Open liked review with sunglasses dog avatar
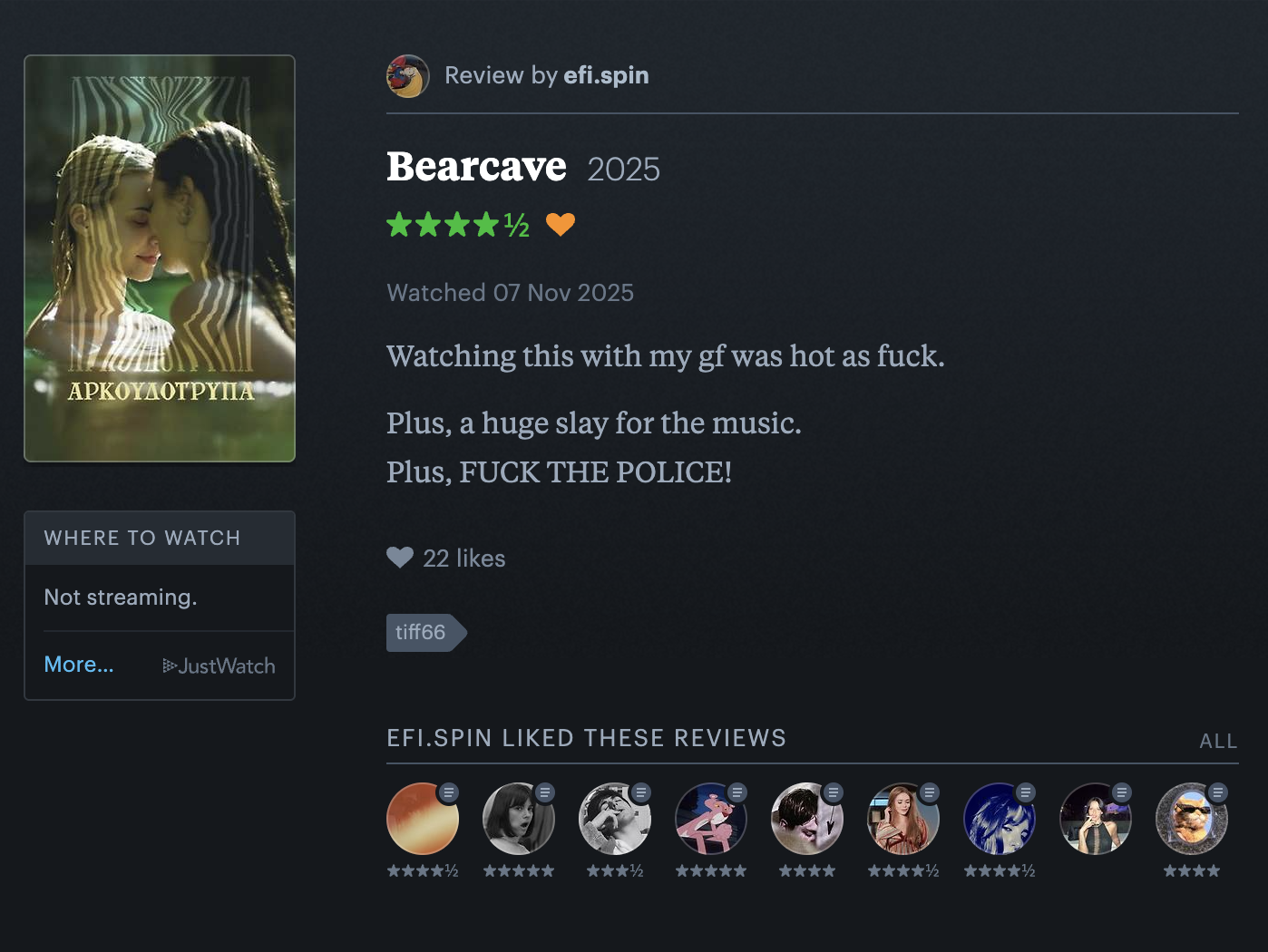The image size is (1268, 952). [x=1192, y=819]
